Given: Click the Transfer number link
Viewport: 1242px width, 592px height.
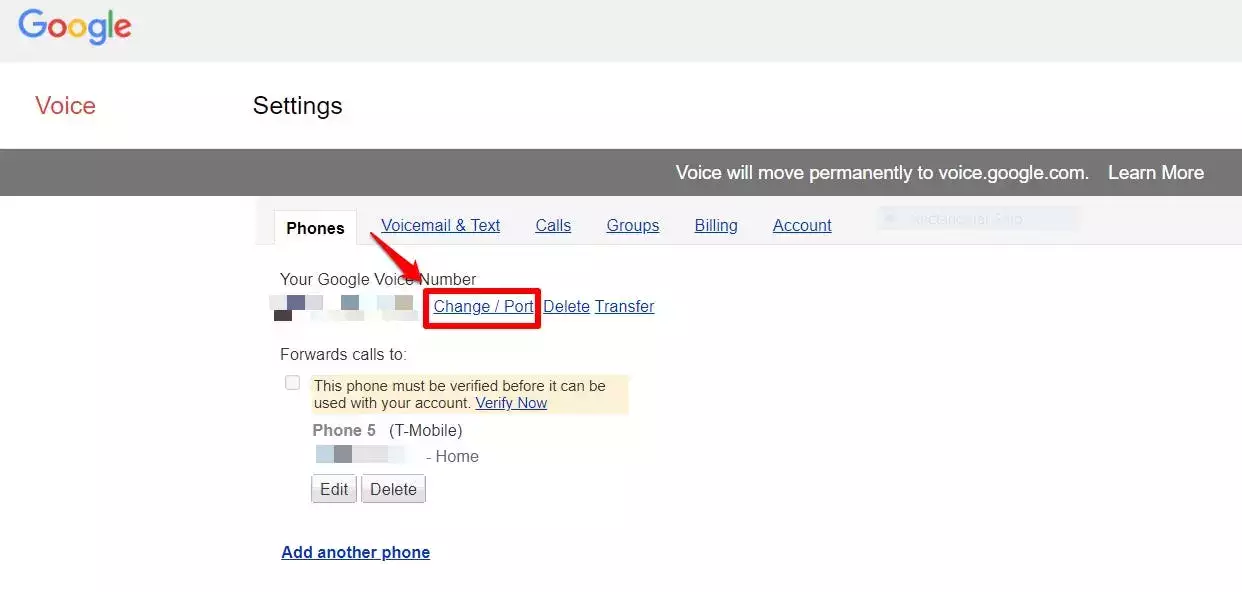Looking at the screenshot, I should (x=625, y=306).
